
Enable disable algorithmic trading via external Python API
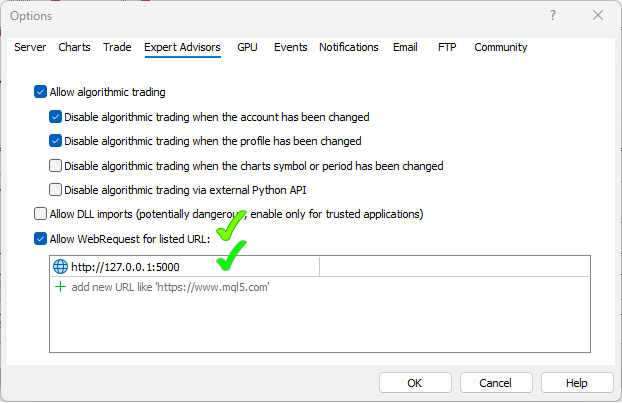click(56, 190)
